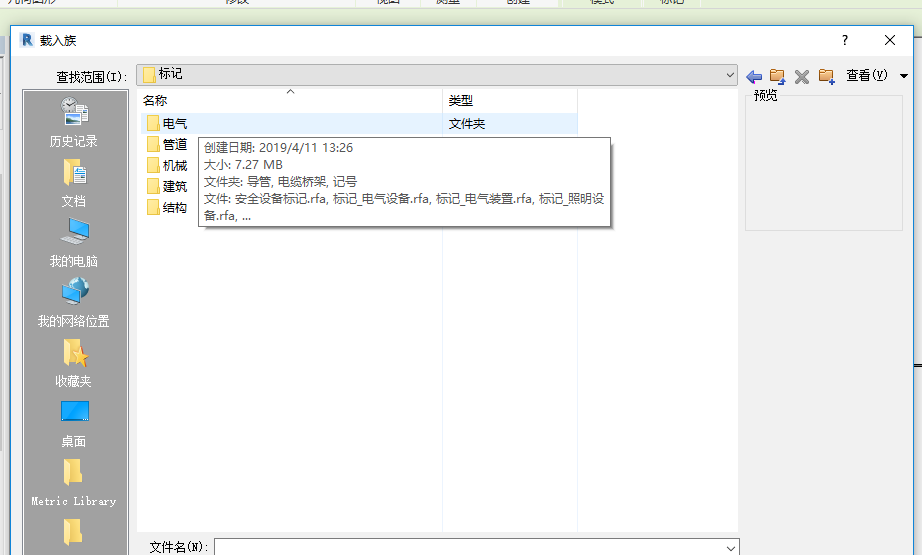This screenshot has width=922, height=555.
Task: Click the folder icon beside 结构
Action: (153, 208)
